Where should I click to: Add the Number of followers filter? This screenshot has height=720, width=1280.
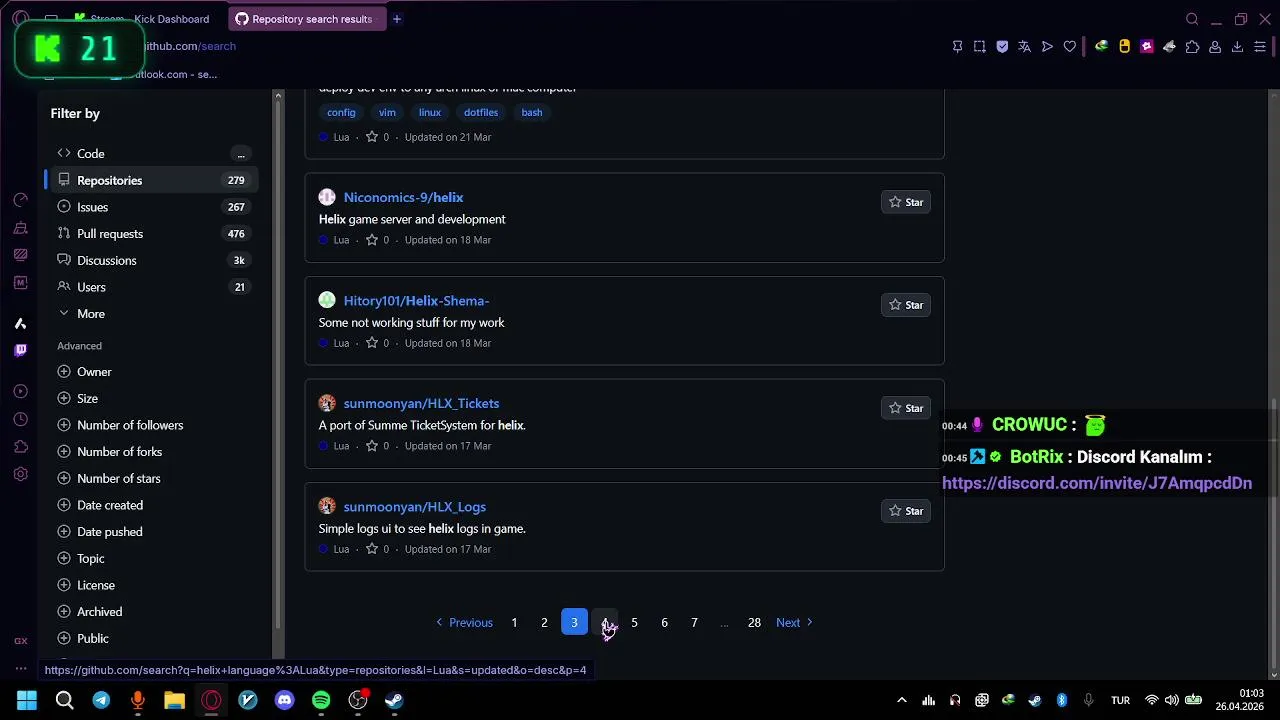[120, 425]
